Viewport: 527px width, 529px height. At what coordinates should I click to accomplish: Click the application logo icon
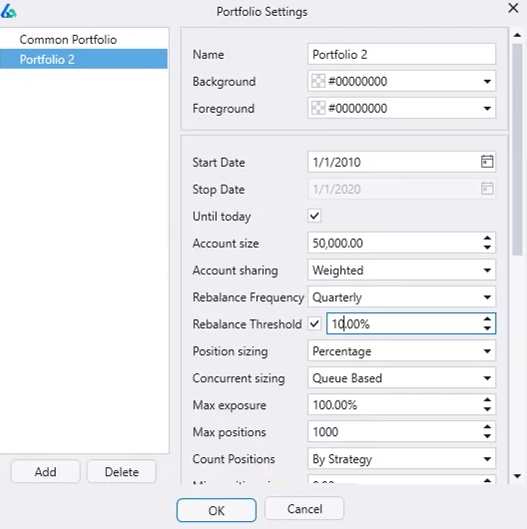click(8, 11)
